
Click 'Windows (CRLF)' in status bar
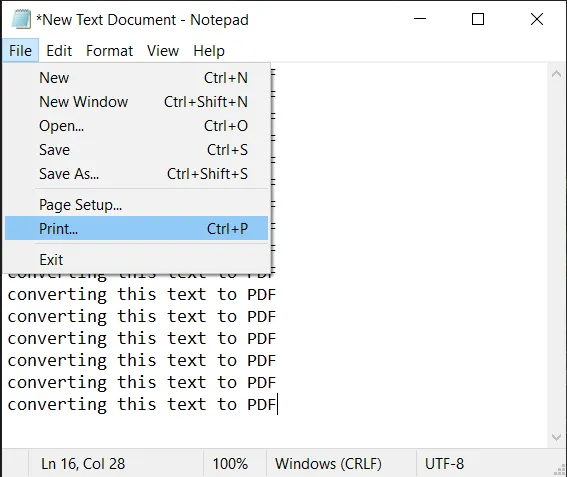tap(328, 464)
